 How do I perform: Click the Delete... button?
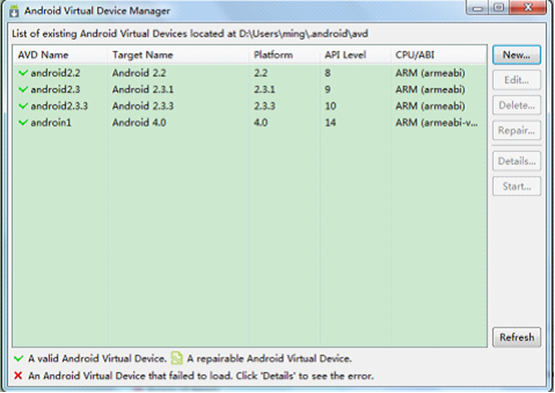pyautogui.click(x=516, y=105)
